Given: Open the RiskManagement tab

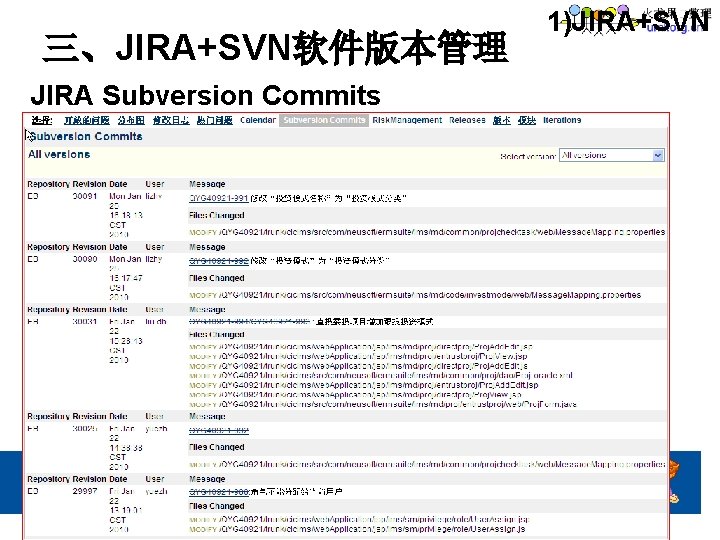Looking at the screenshot, I should point(407,120).
